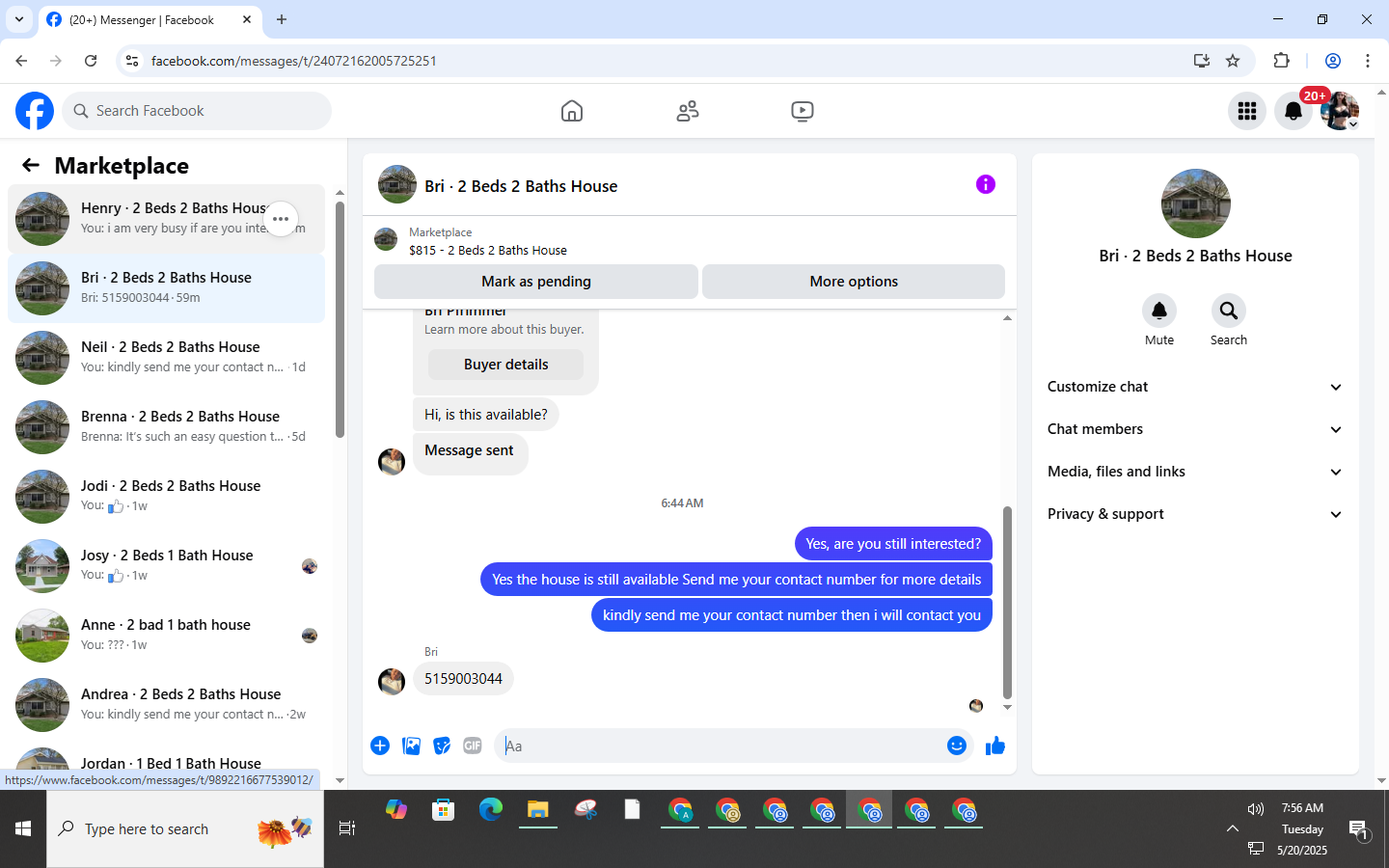
Task: Open Brenna 2 Beds 2 Baths House chat
Action: pos(166,427)
